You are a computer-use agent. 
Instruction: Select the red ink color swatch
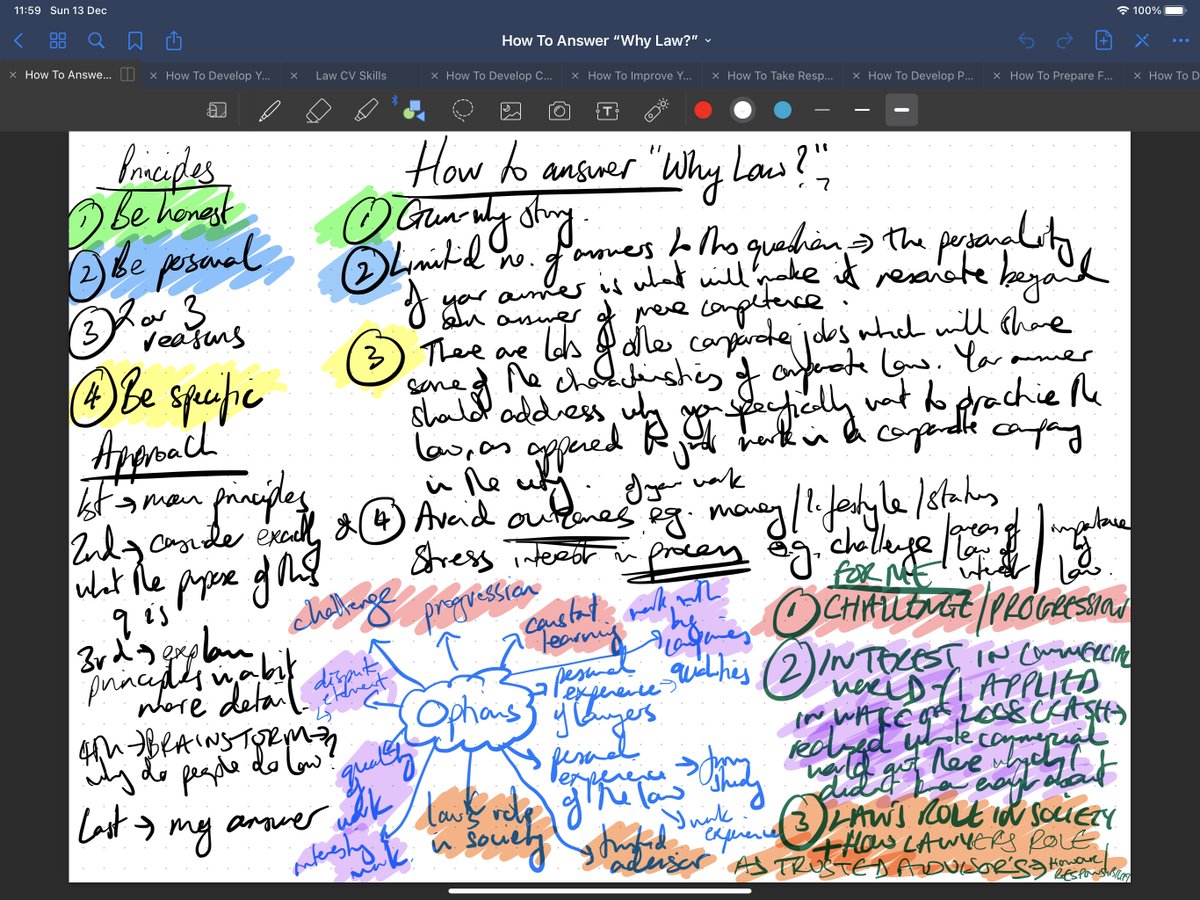tap(703, 110)
